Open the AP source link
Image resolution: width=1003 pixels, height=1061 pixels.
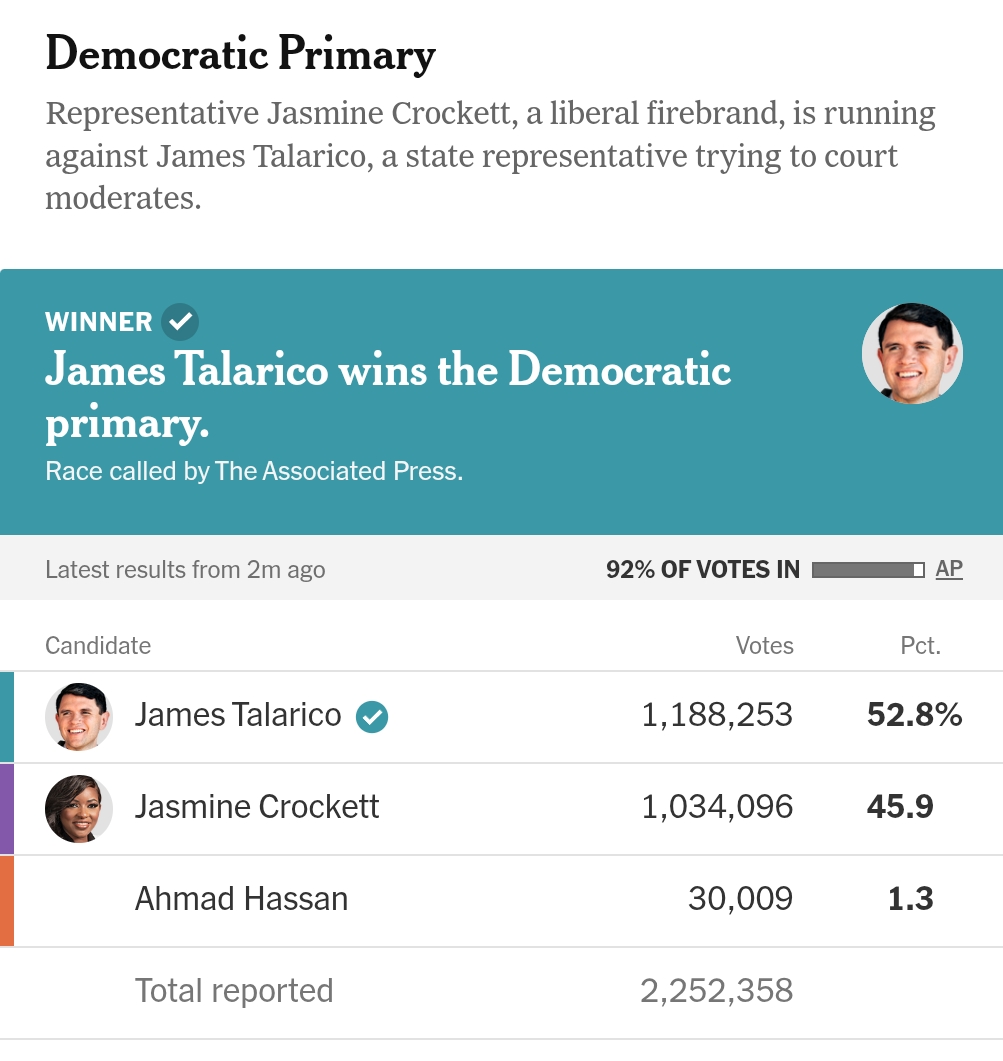coord(949,569)
